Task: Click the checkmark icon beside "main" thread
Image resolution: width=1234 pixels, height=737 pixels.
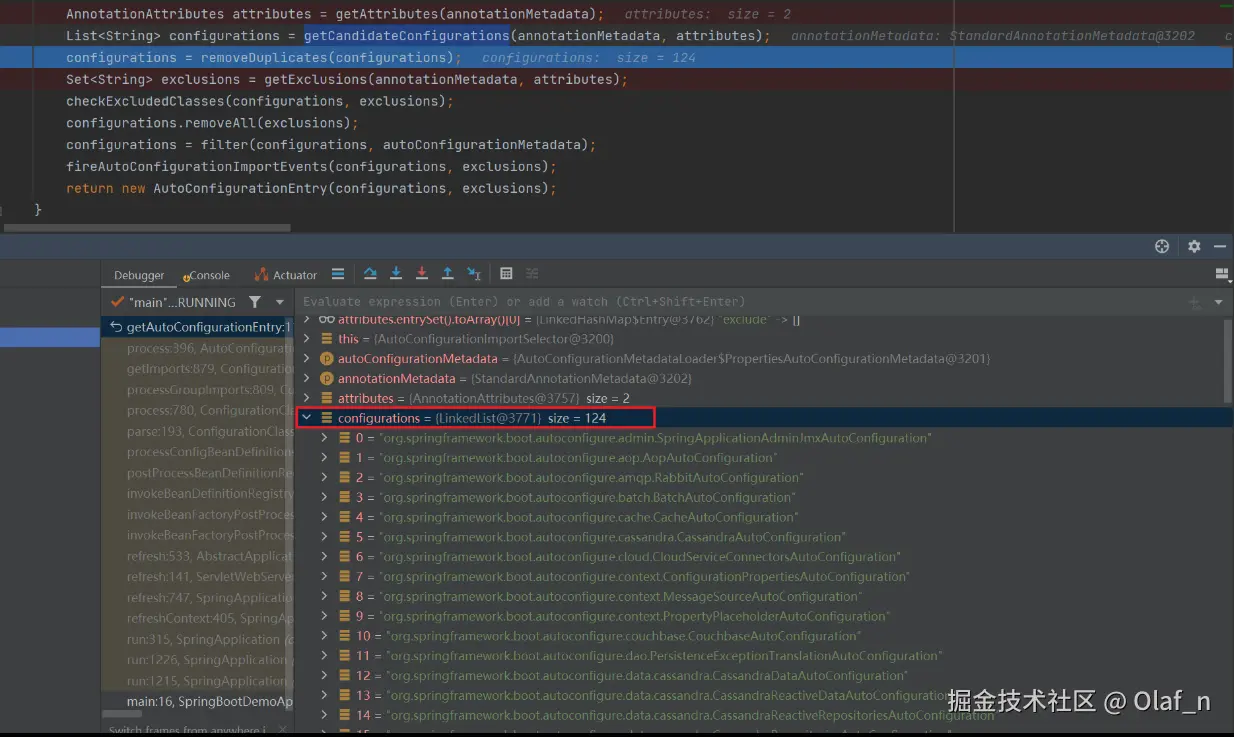Action: coord(118,302)
